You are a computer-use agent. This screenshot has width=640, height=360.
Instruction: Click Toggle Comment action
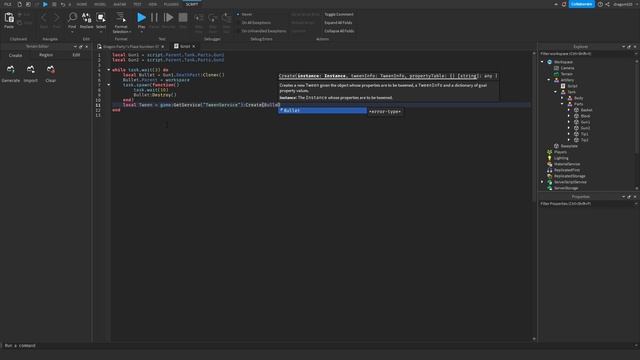[339, 14]
